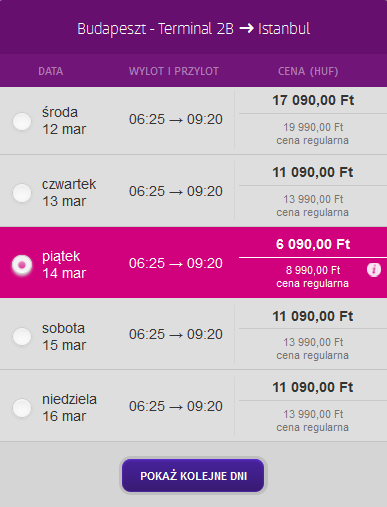Click 13 990,00 Ft regular price on niedziela
Screen dimensions: 387x507
point(313,414)
